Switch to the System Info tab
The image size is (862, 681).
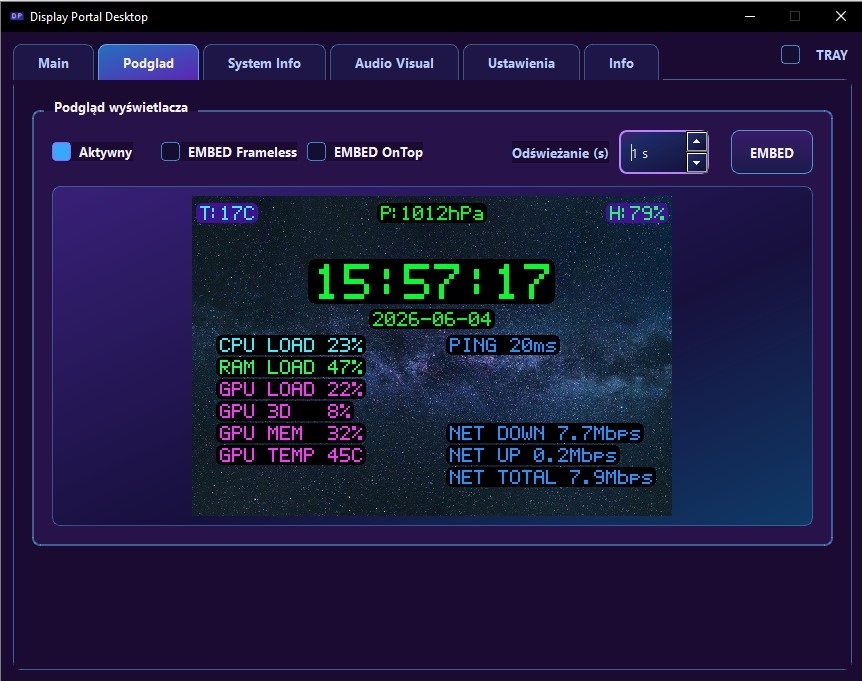click(264, 63)
